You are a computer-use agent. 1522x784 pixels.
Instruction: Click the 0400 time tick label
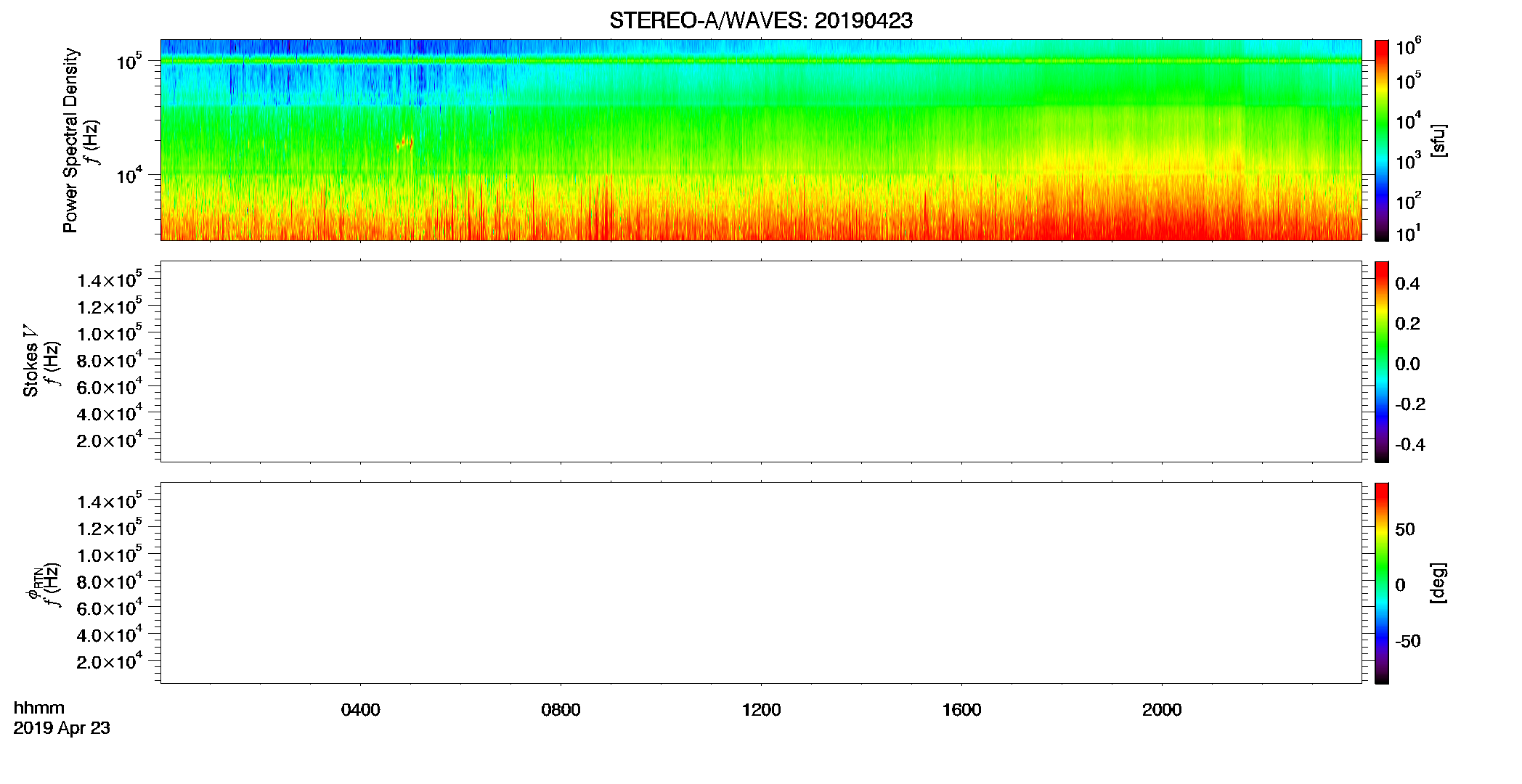coord(360,710)
